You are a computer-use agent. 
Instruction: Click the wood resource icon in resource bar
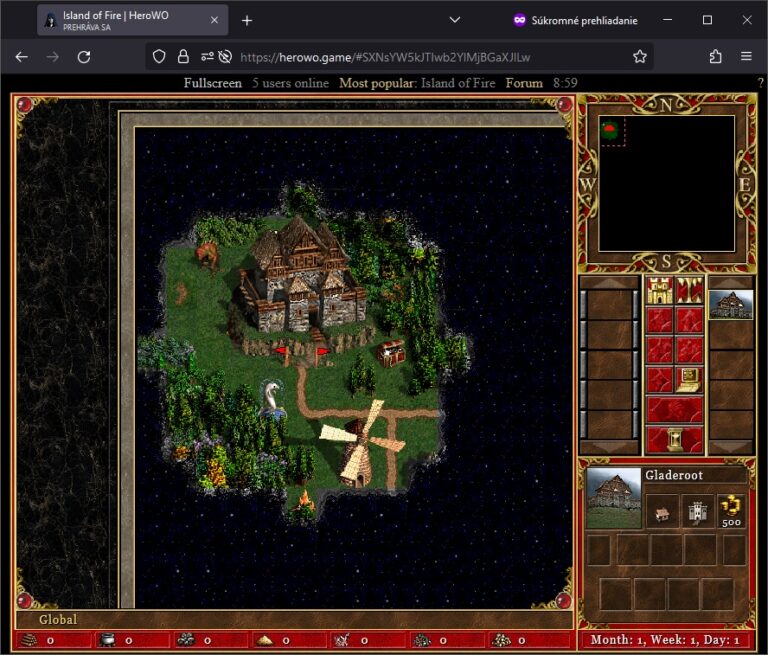click(30, 640)
